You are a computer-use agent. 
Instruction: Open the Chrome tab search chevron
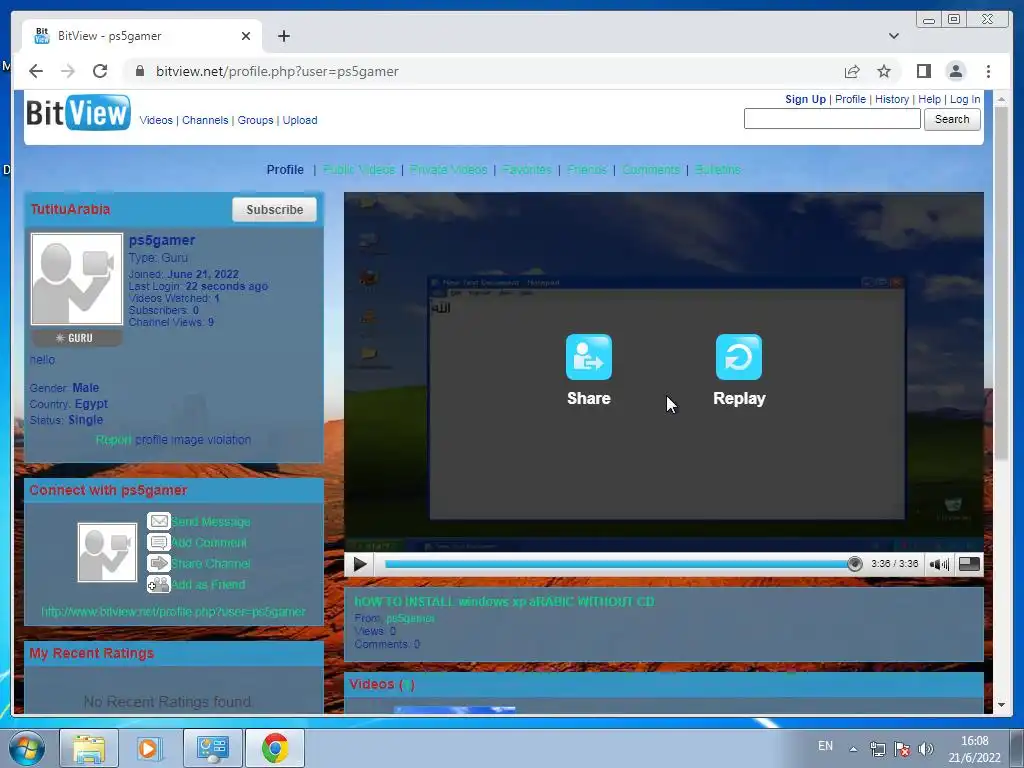893,36
